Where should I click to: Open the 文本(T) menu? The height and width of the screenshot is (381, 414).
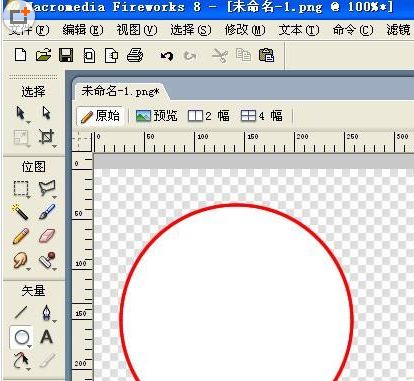(299, 31)
